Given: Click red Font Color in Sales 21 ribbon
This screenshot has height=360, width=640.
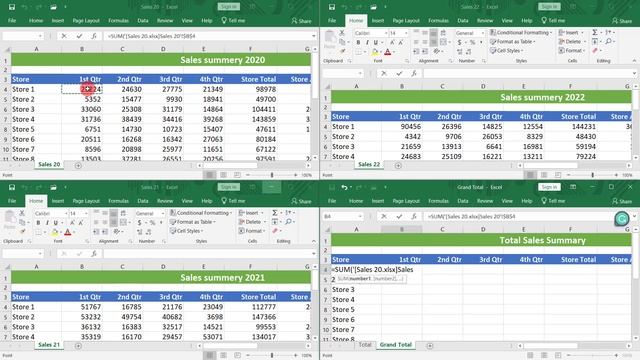Looking at the screenshot, I should pos(68,232).
